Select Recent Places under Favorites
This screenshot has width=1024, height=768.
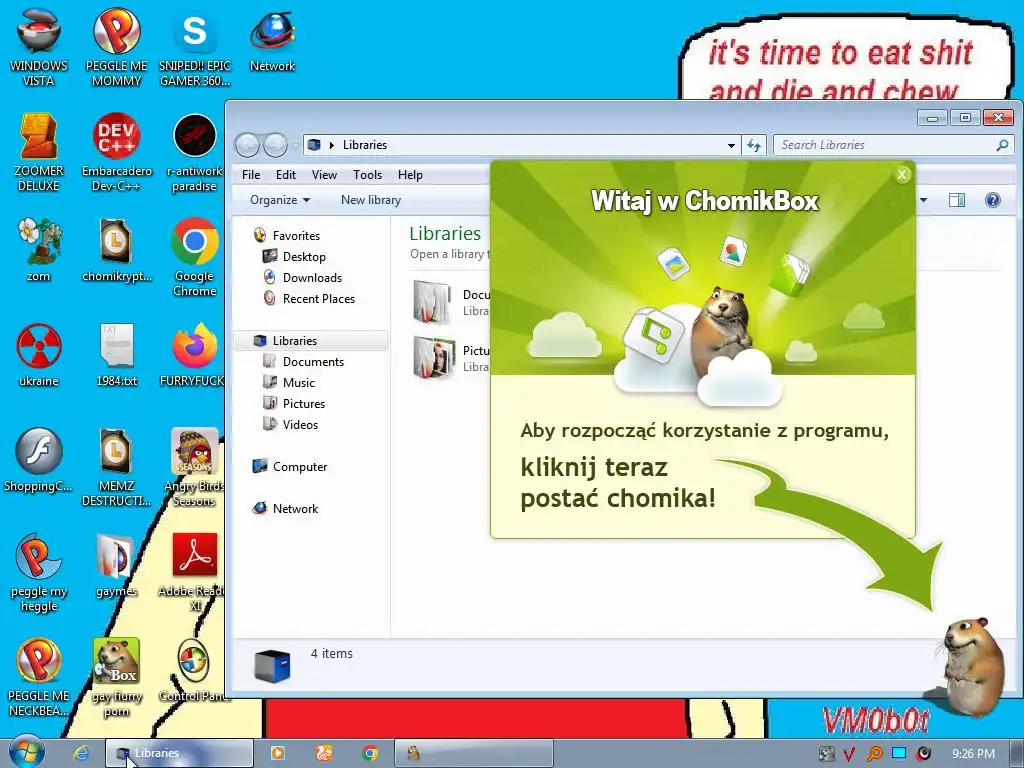(309, 298)
